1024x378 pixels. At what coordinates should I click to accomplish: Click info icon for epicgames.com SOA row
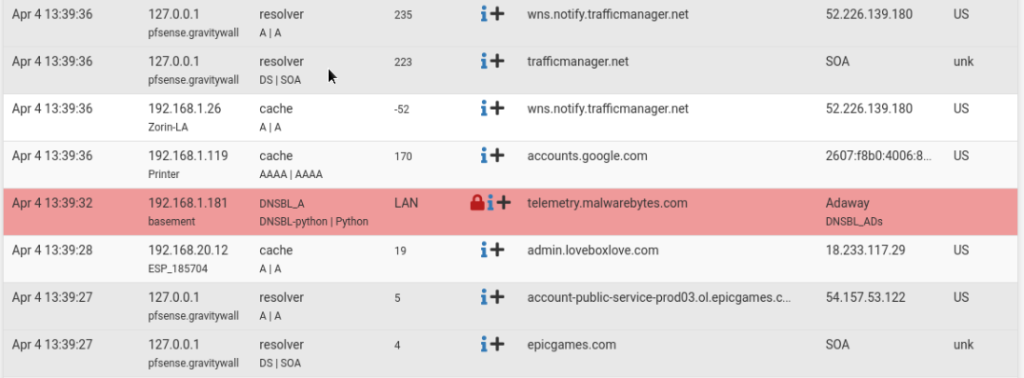484,345
